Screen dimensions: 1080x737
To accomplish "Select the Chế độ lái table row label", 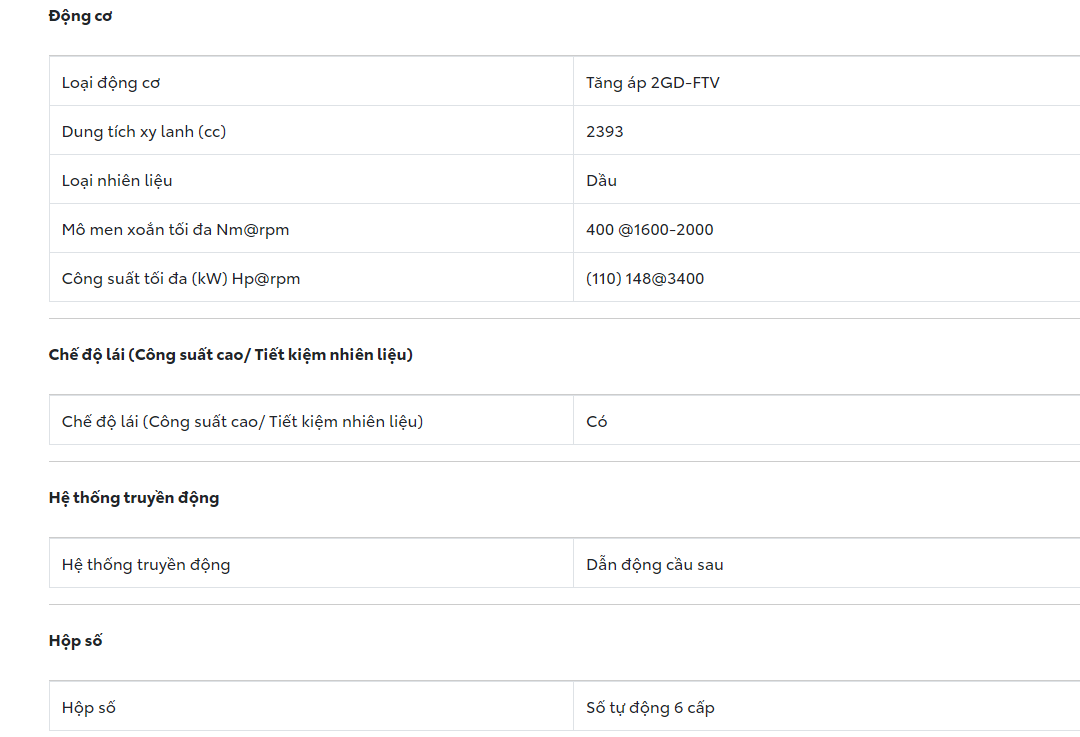I will coord(242,421).
